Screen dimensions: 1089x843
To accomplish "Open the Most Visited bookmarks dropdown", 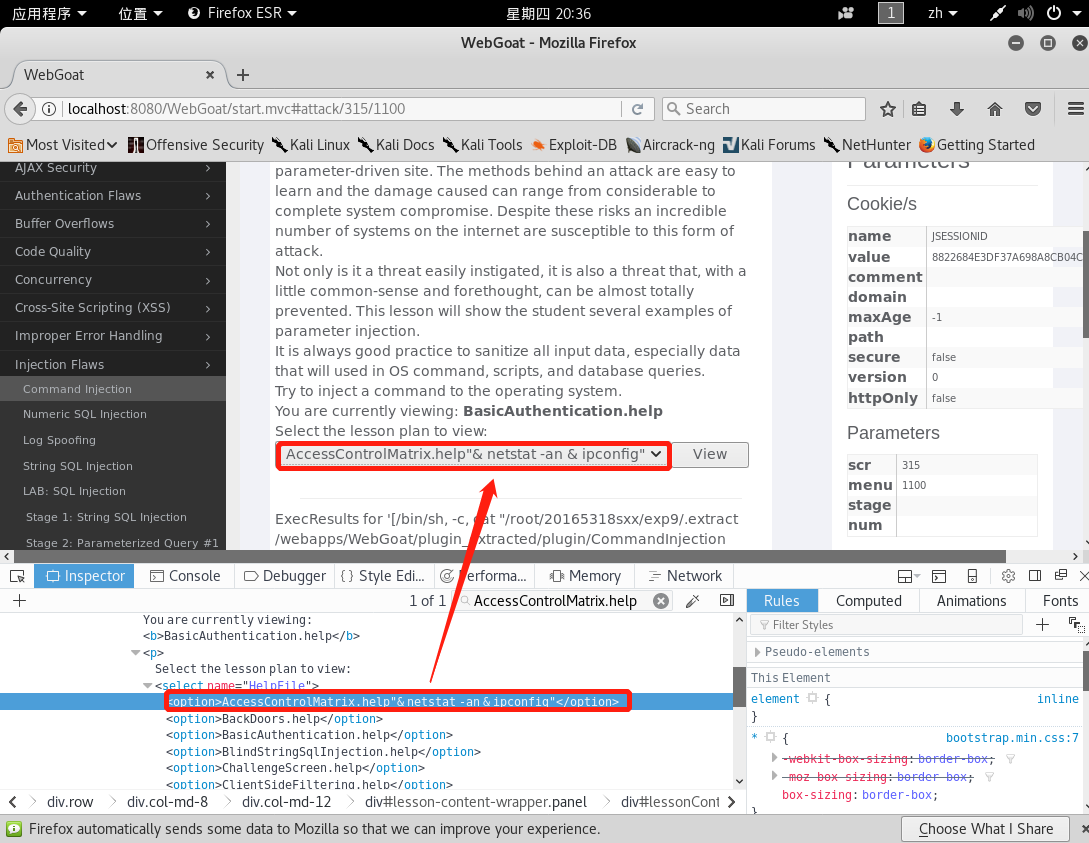I will tap(63, 145).
